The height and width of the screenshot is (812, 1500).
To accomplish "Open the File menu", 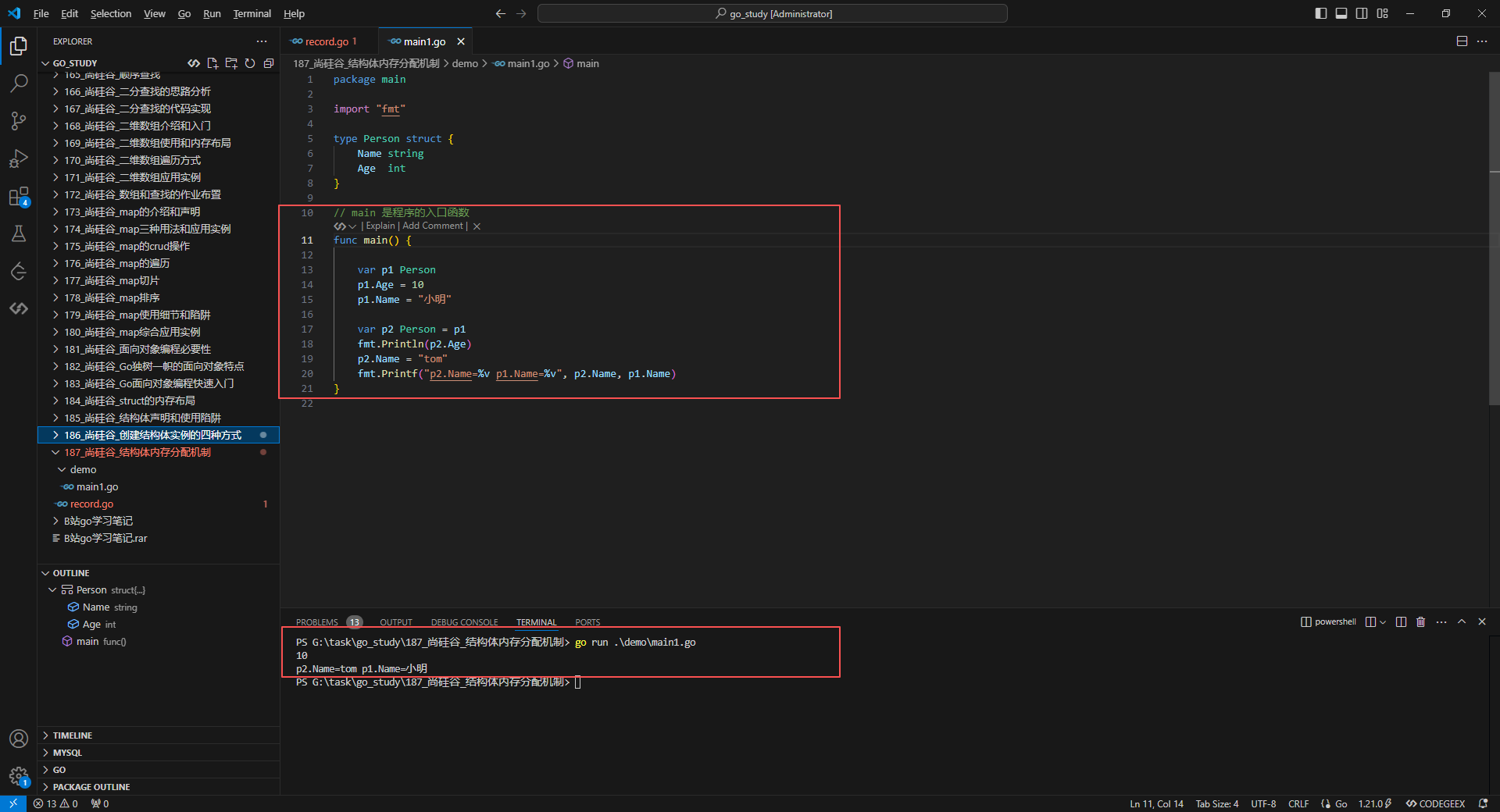I will click(x=41, y=13).
